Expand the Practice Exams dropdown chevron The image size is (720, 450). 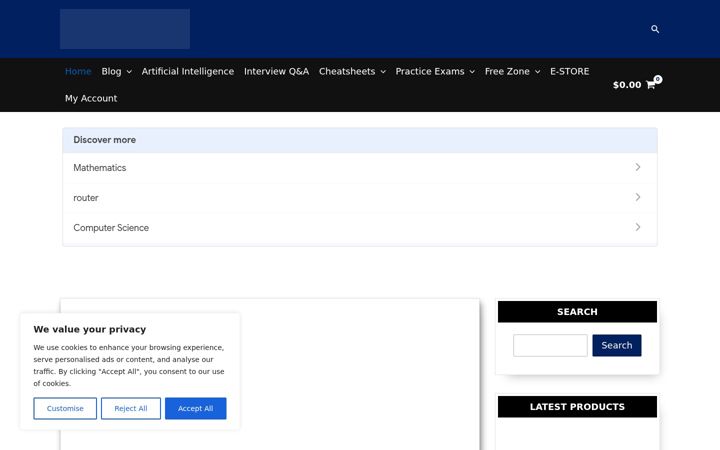pyautogui.click(x=472, y=72)
